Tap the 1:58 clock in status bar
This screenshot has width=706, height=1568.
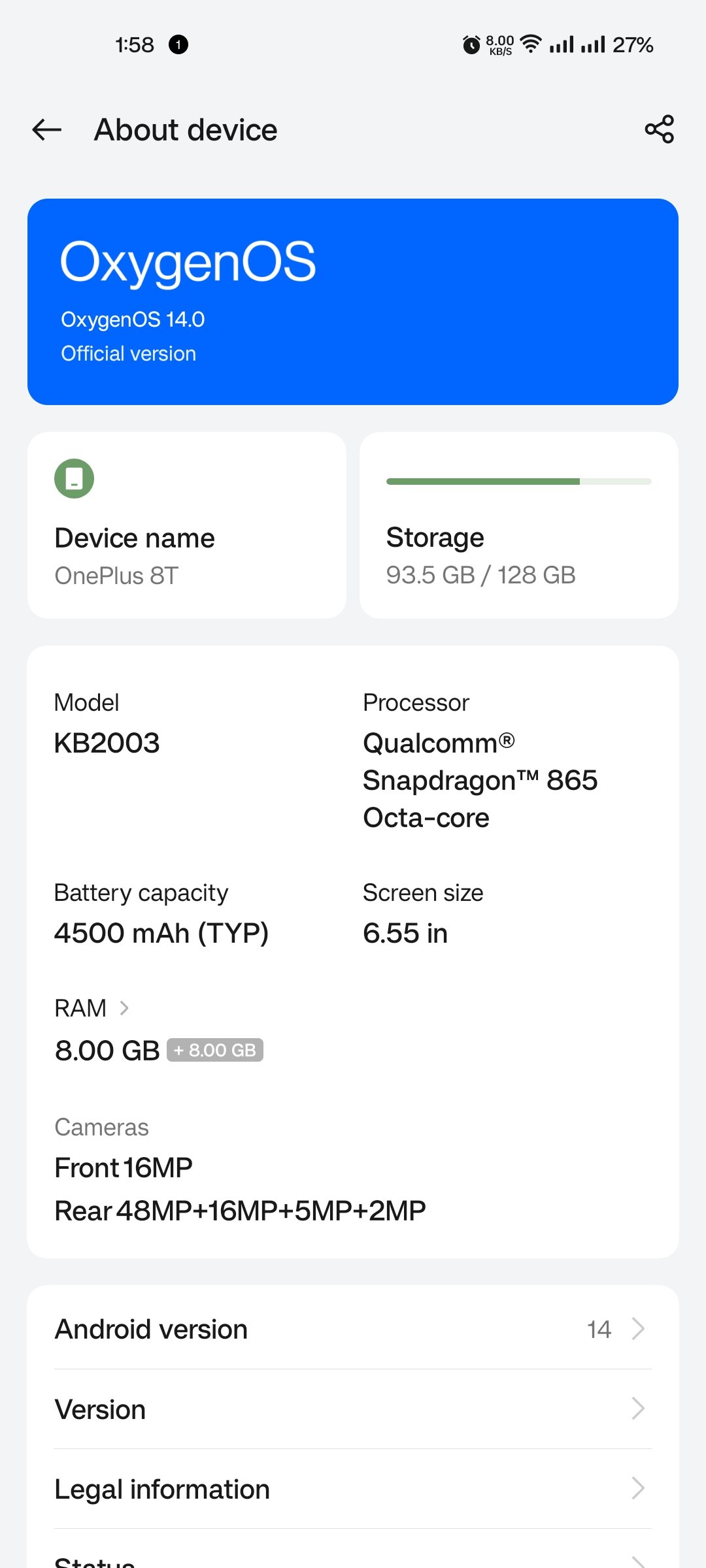point(135,44)
